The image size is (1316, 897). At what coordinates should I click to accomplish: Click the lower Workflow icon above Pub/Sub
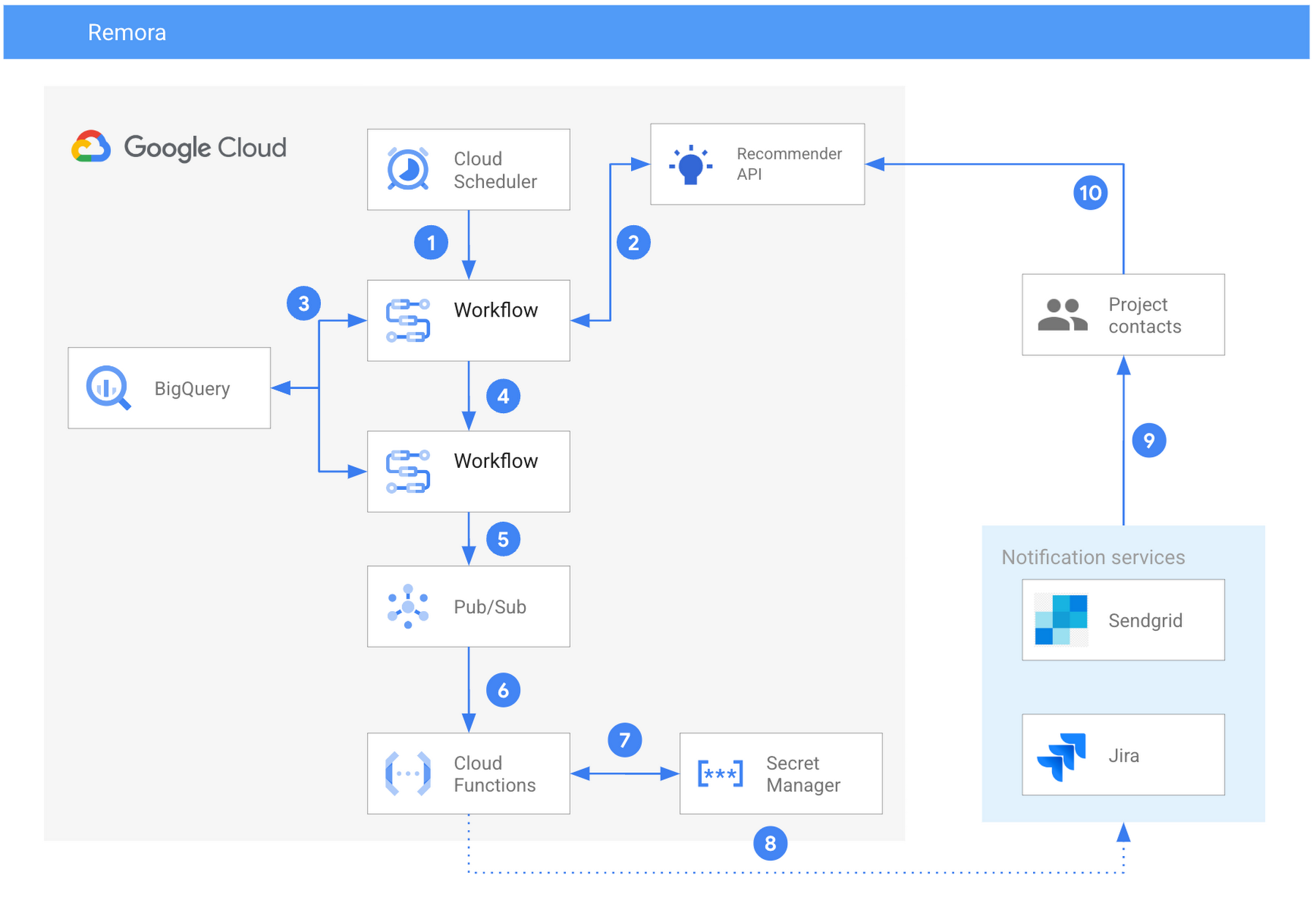tap(408, 472)
